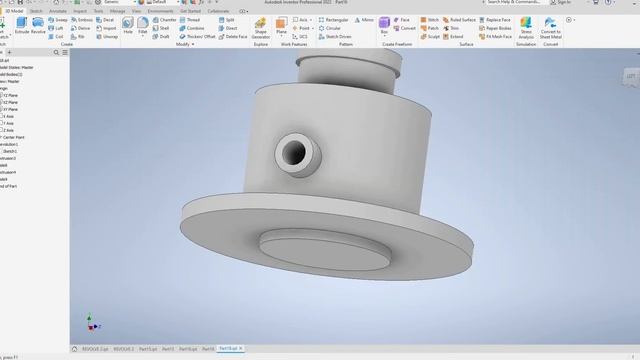640x360 pixels.
Task: Select End of Part marker
Action: pyautogui.click(x=9, y=186)
